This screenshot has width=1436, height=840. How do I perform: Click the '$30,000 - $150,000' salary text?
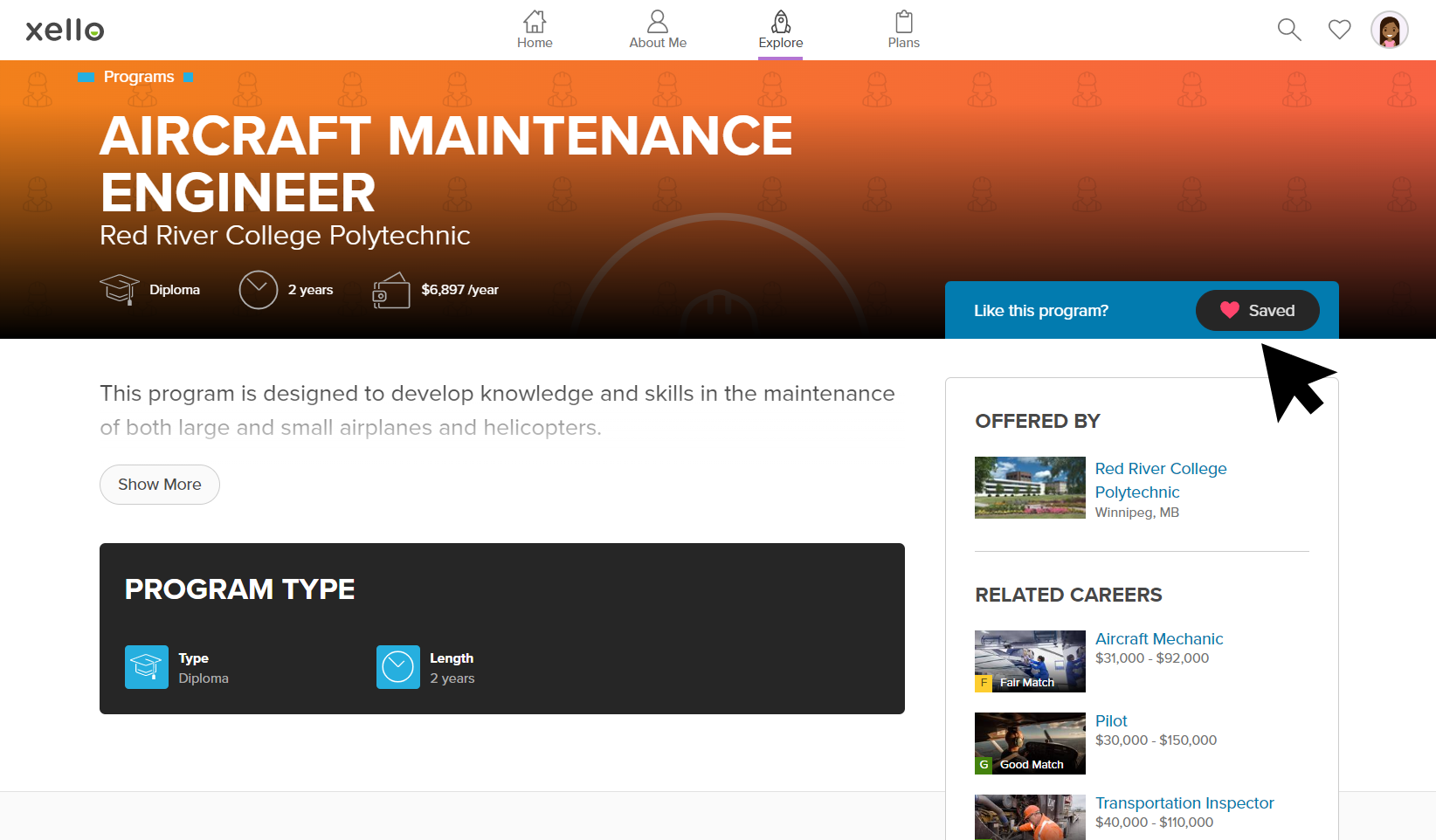pyautogui.click(x=1156, y=740)
